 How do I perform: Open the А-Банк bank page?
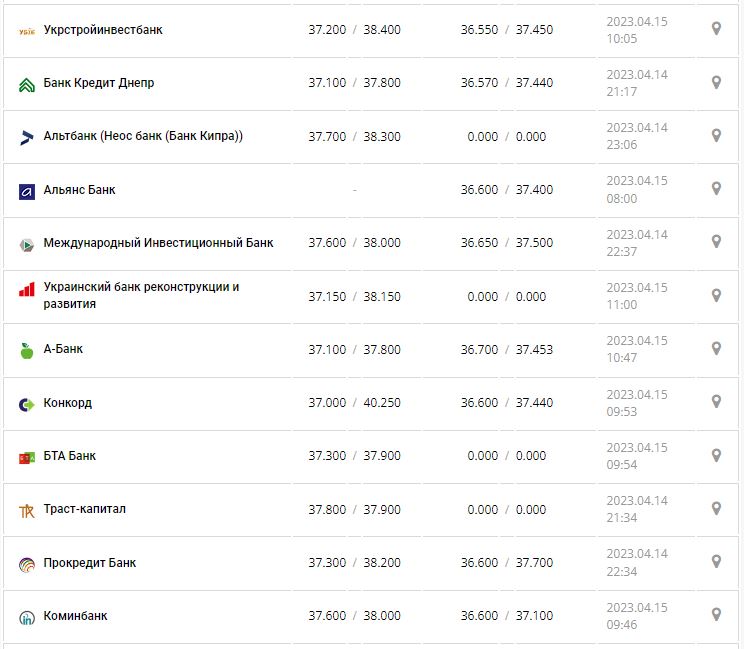click(64, 350)
